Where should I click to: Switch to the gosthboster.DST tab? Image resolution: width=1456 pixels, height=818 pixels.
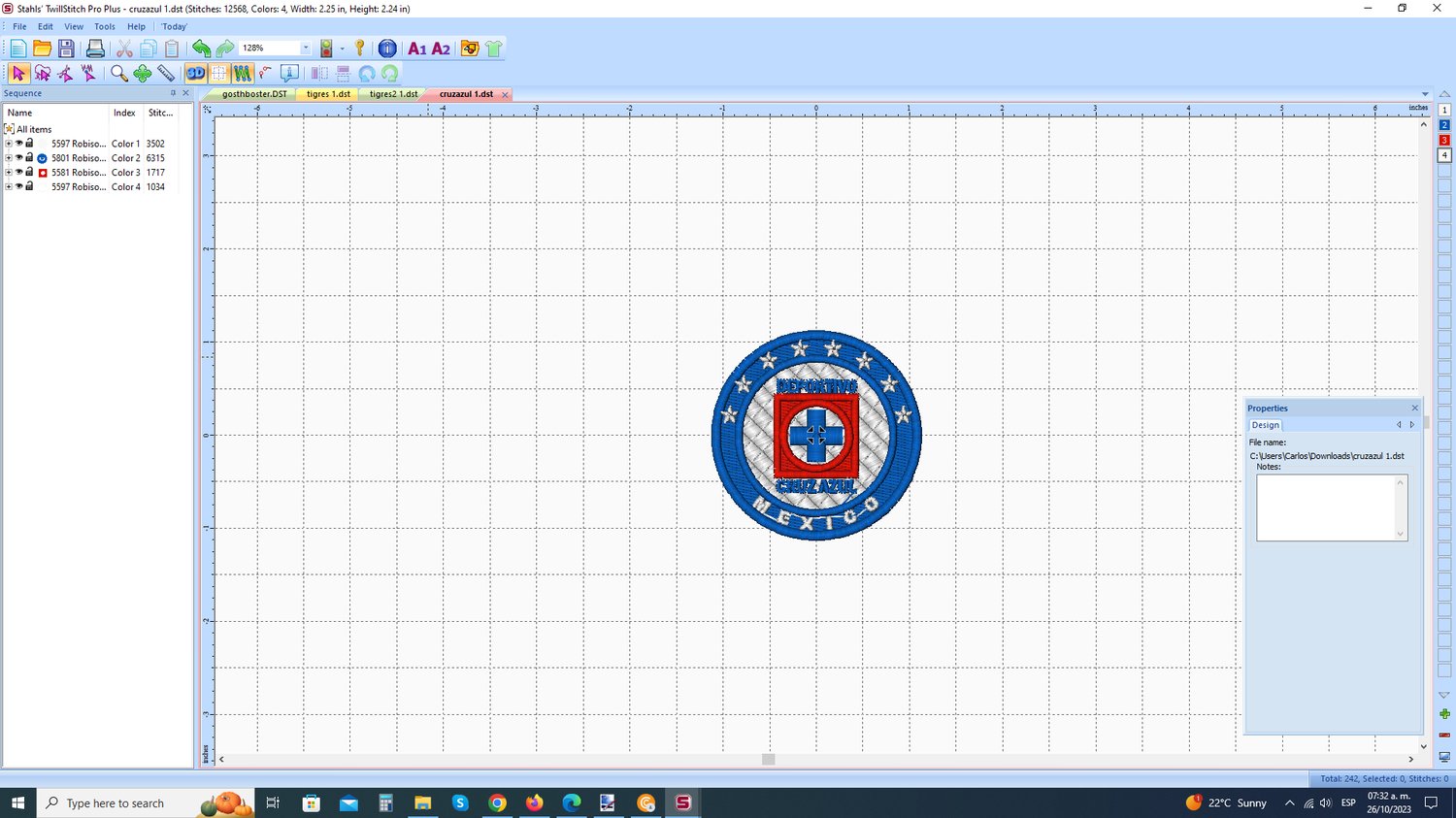pos(254,94)
